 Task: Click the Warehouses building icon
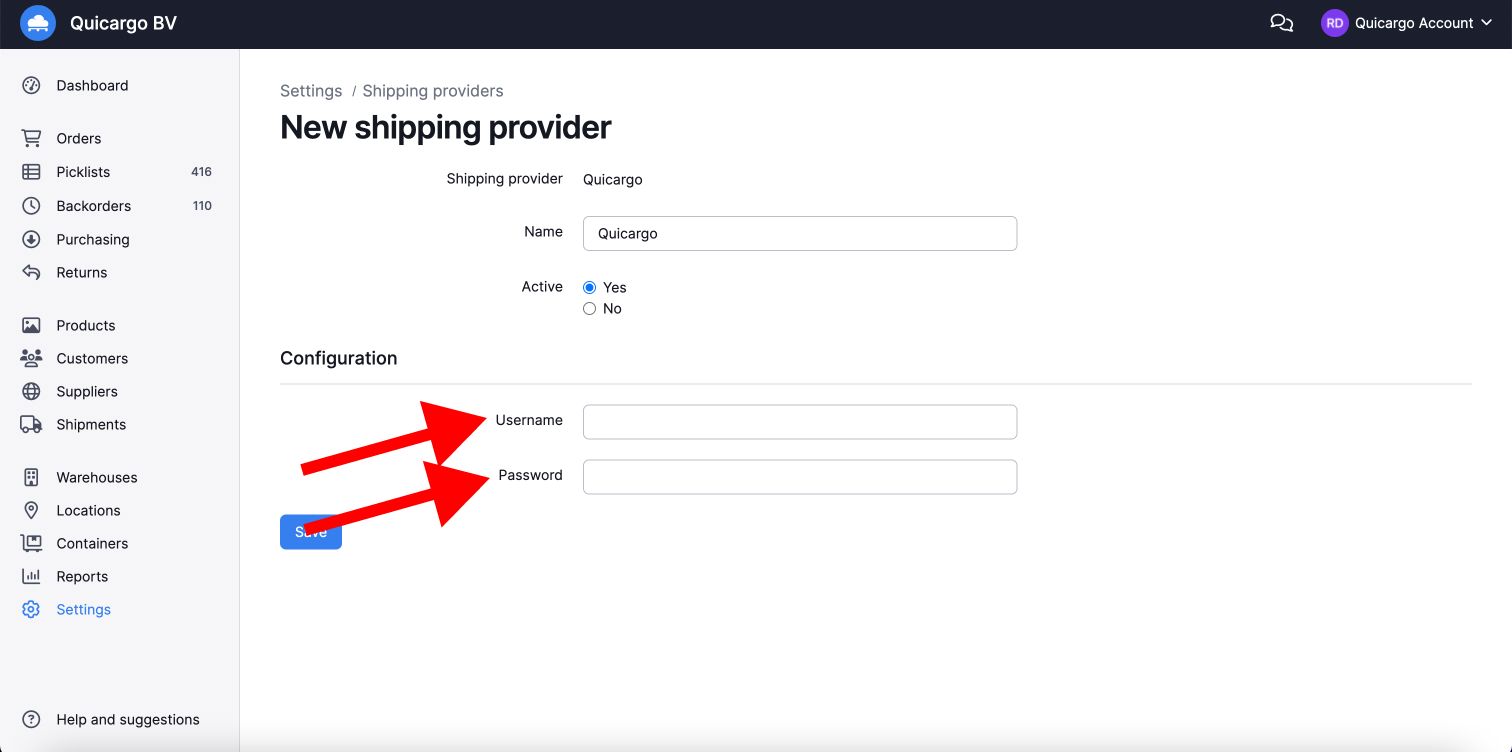[31, 477]
